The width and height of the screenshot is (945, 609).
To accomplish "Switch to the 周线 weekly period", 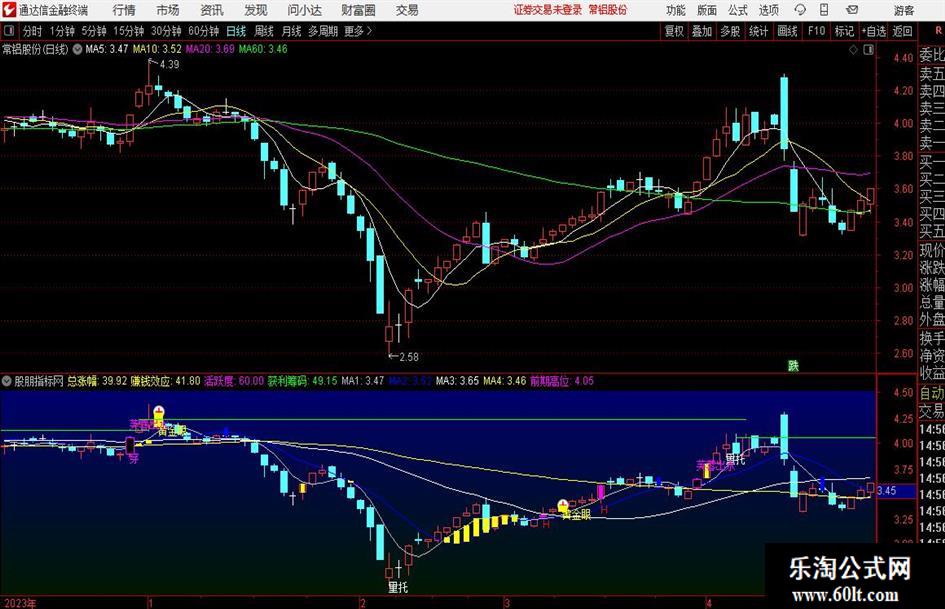I will [x=263, y=31].
